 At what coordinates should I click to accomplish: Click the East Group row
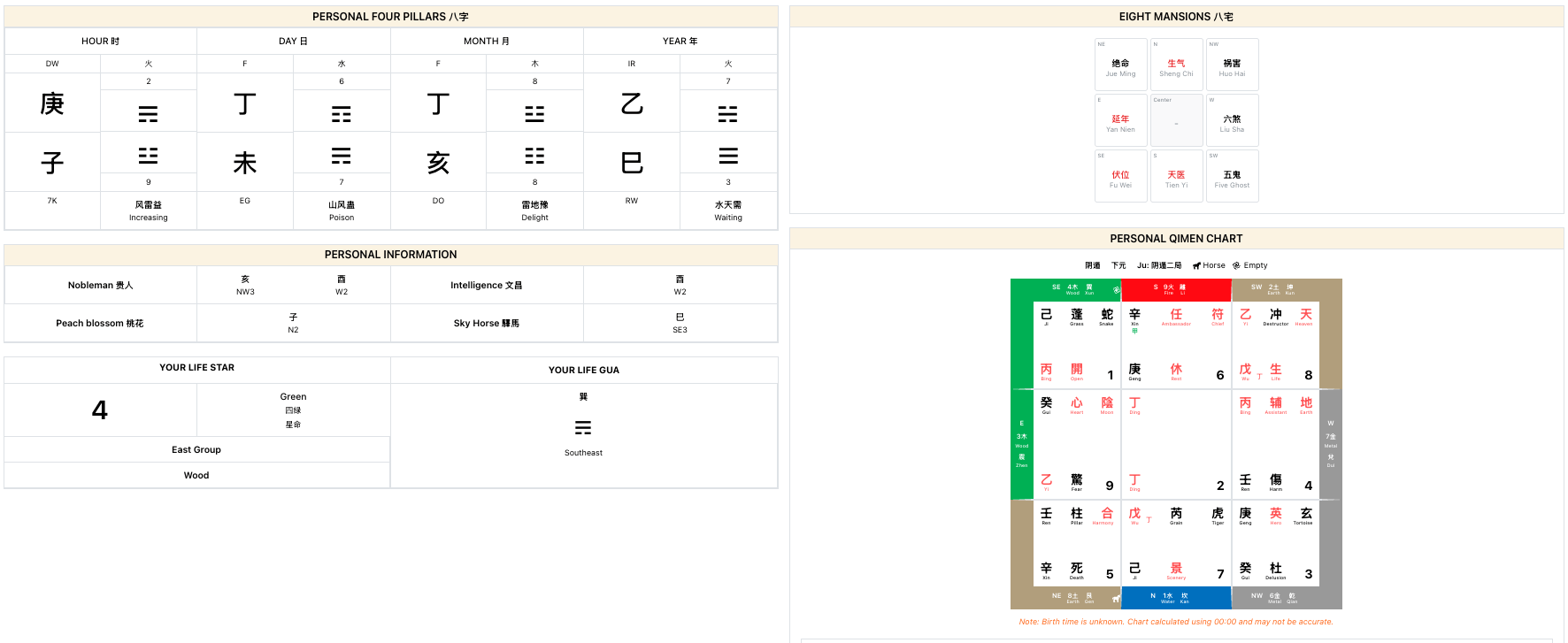196,449
